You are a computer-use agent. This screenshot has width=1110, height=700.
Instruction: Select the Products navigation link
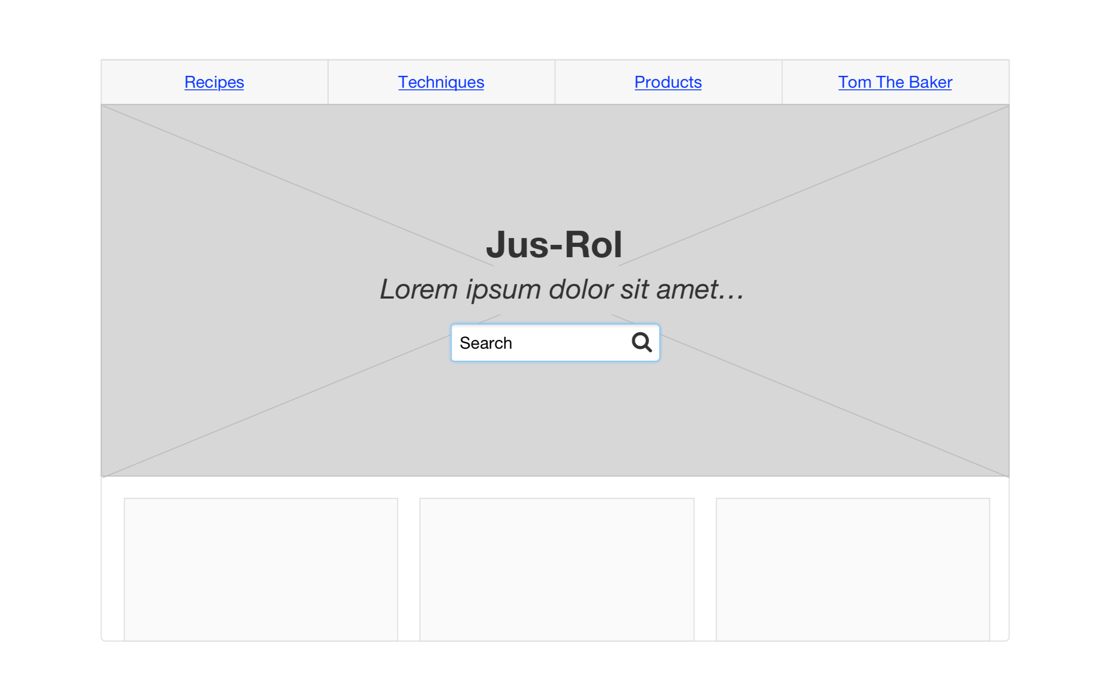click(x=668, y=82)
